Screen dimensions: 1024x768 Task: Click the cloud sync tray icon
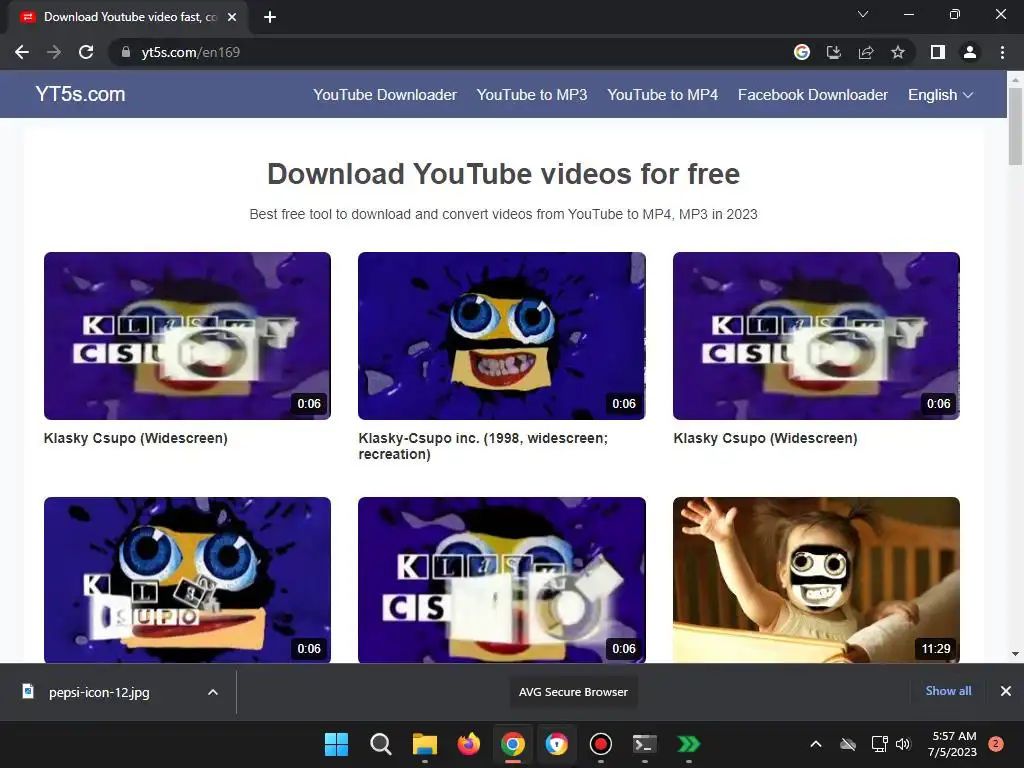pos(848,744)
